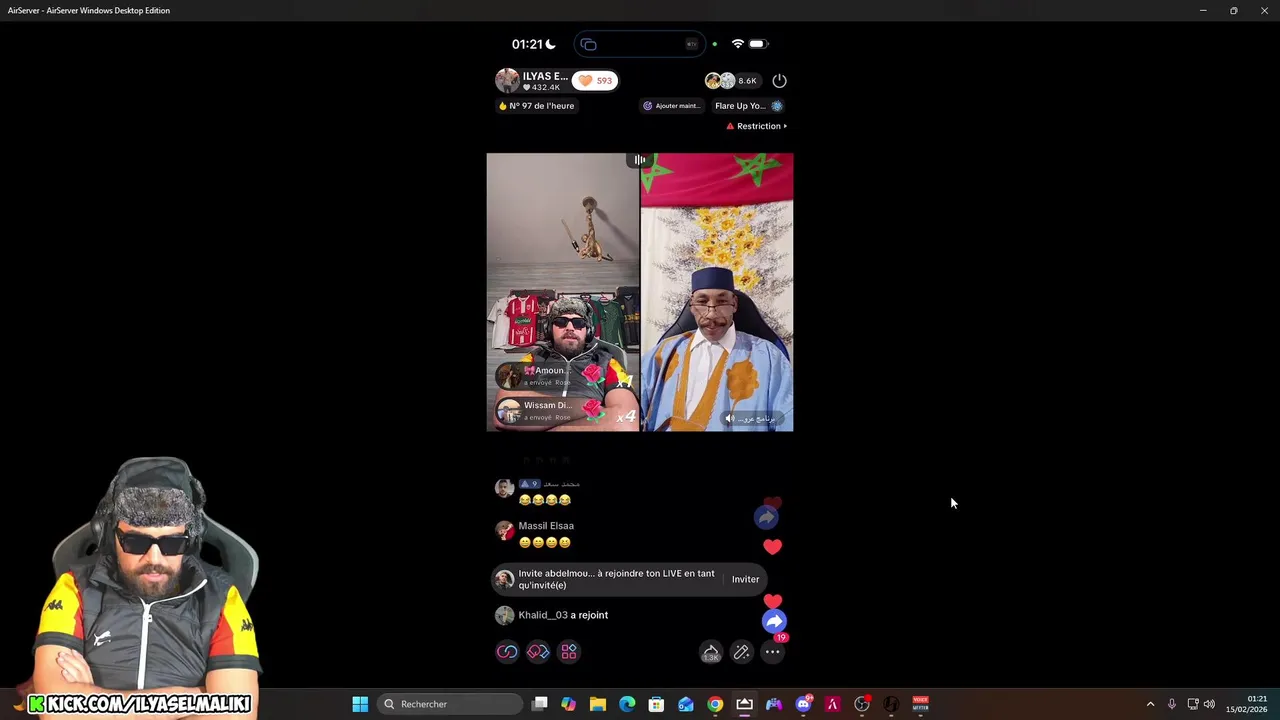Open Microsoft Store from taskbar
The height and width of the screenshot is (720, 1280).
[x=656, y=704]
